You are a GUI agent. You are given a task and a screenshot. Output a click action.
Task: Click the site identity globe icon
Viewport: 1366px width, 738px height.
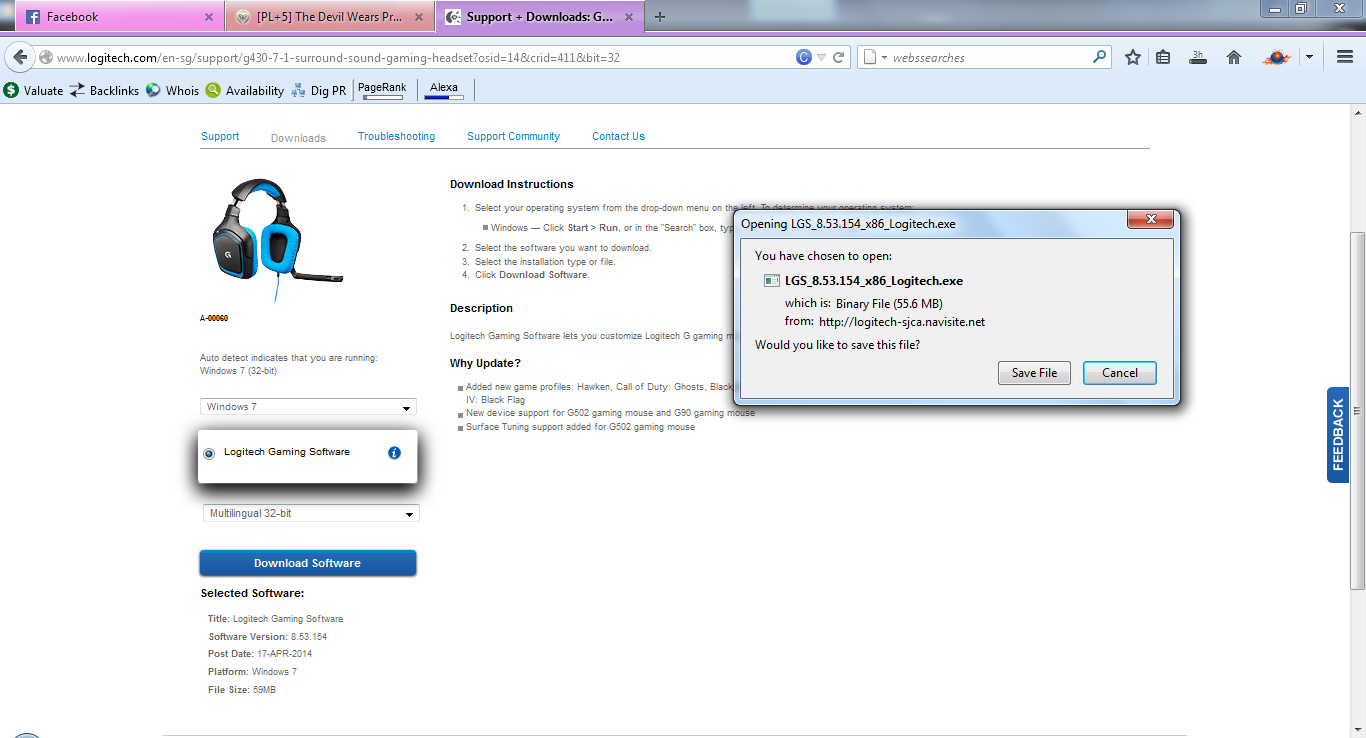(x=46, y=58)
